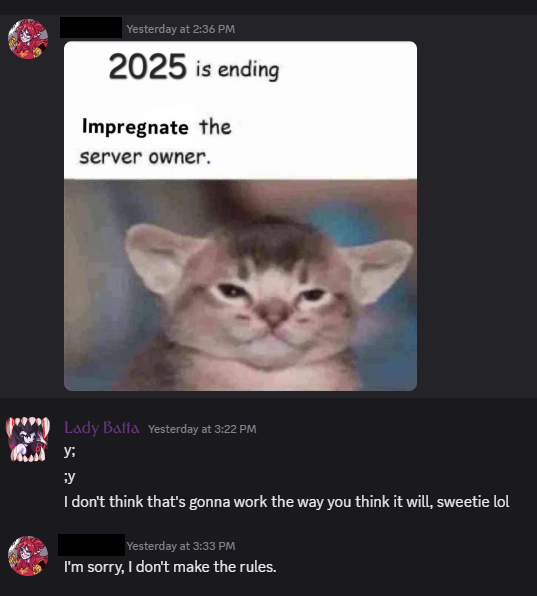This screenshot has height=596, width=537.
Task: Click "sweetie lol" at the end of the message
Action: [473, 502]
